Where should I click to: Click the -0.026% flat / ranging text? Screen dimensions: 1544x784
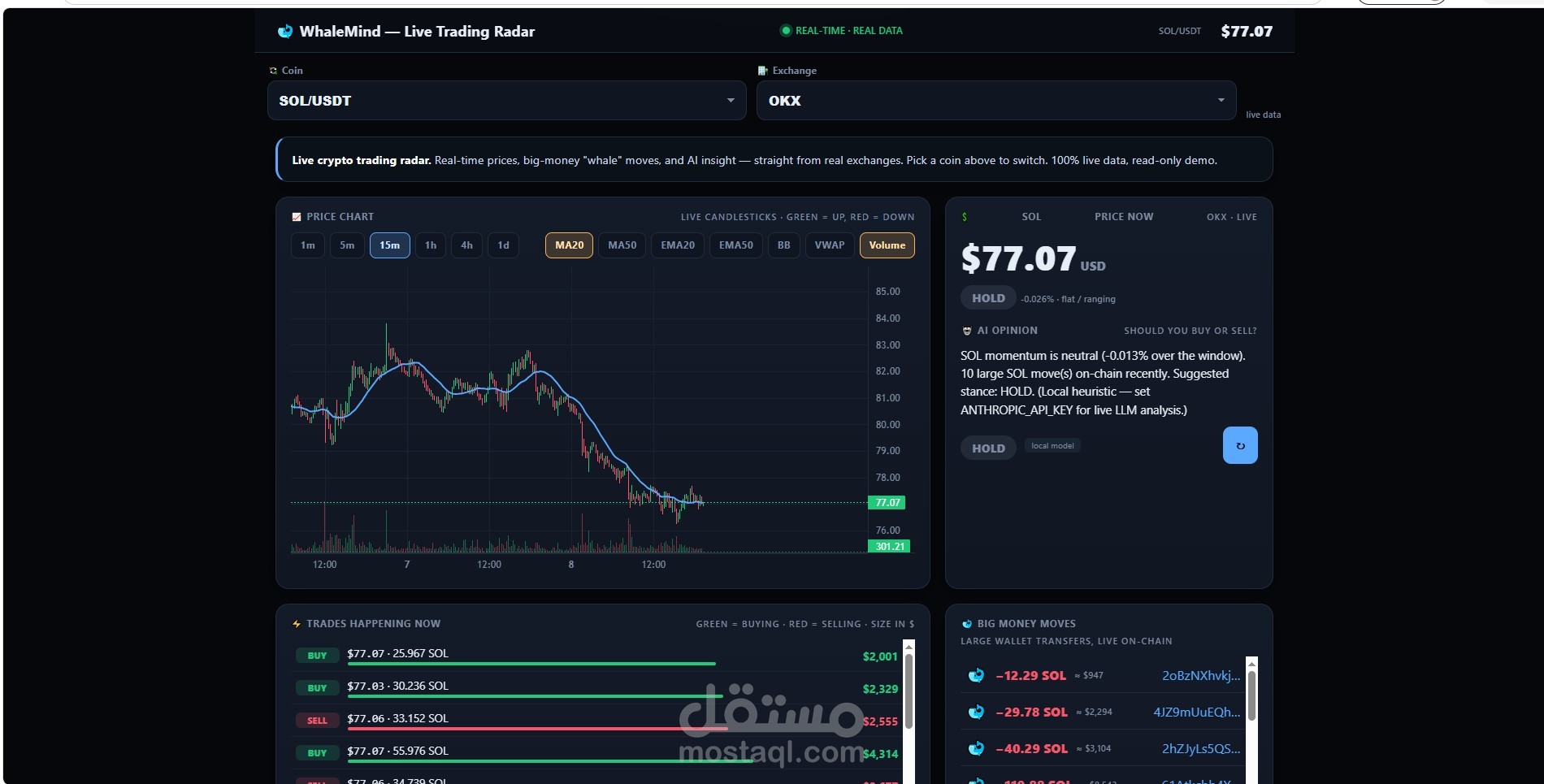click(x=1068, y=299)
